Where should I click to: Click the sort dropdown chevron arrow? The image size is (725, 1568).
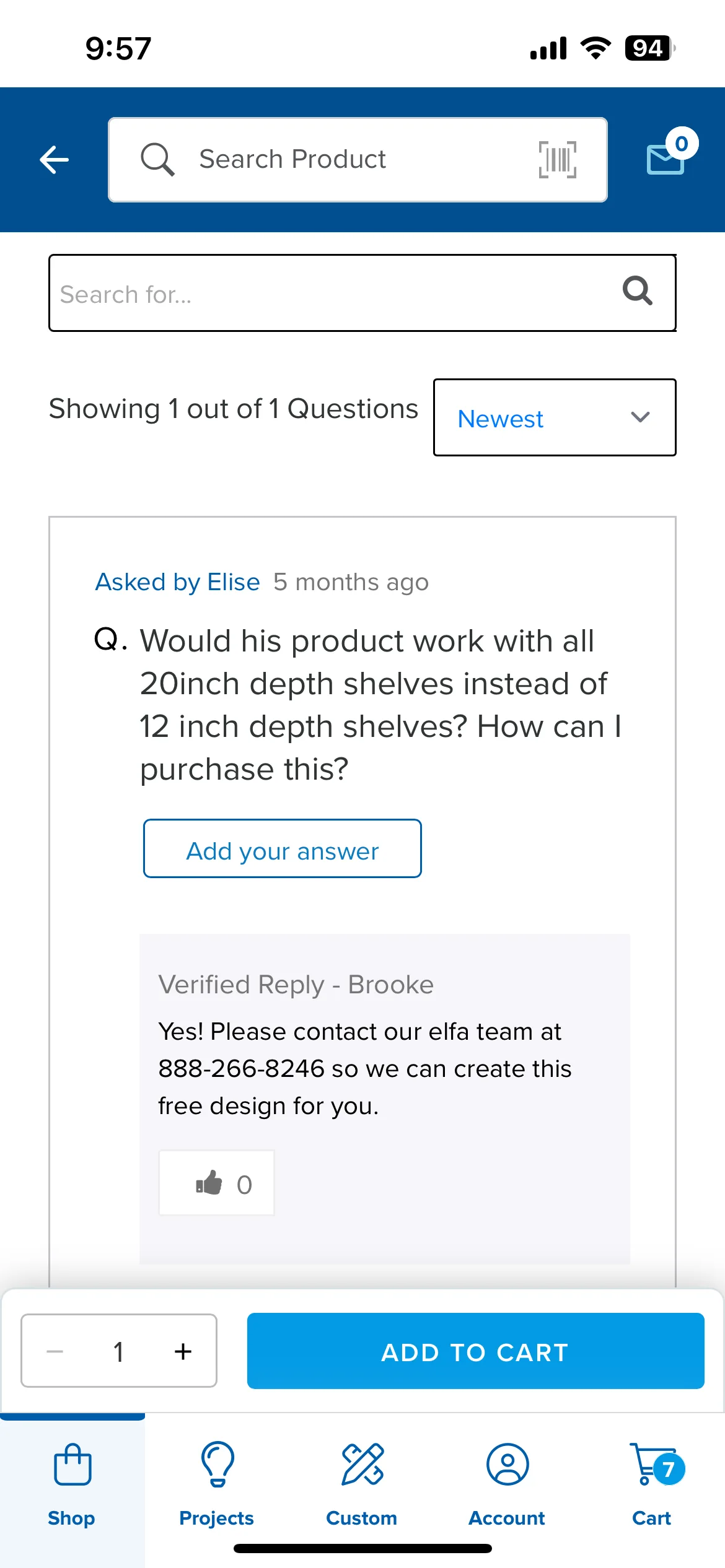coord(640,417)
